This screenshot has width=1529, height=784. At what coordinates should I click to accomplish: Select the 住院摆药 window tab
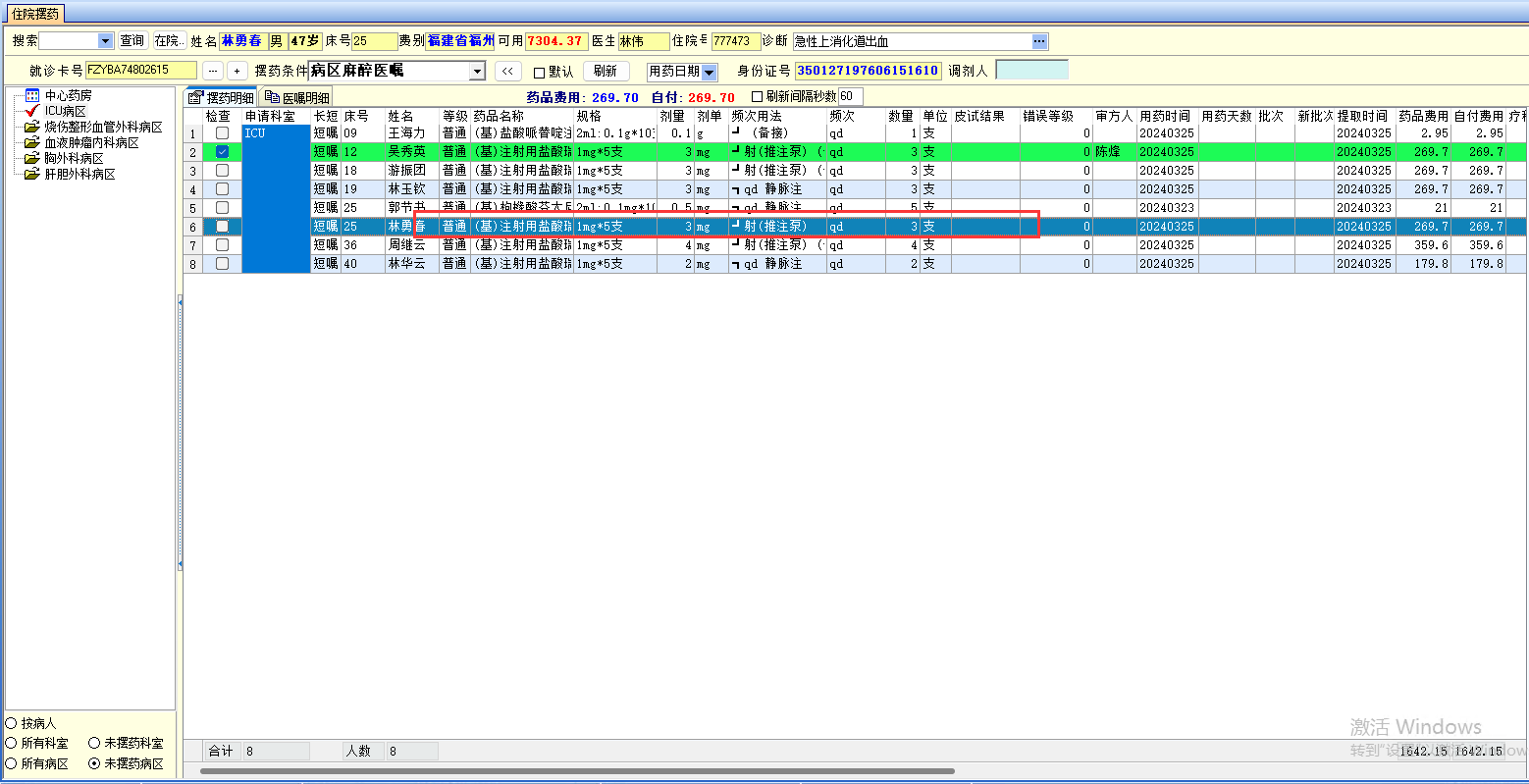pos(35,14)
